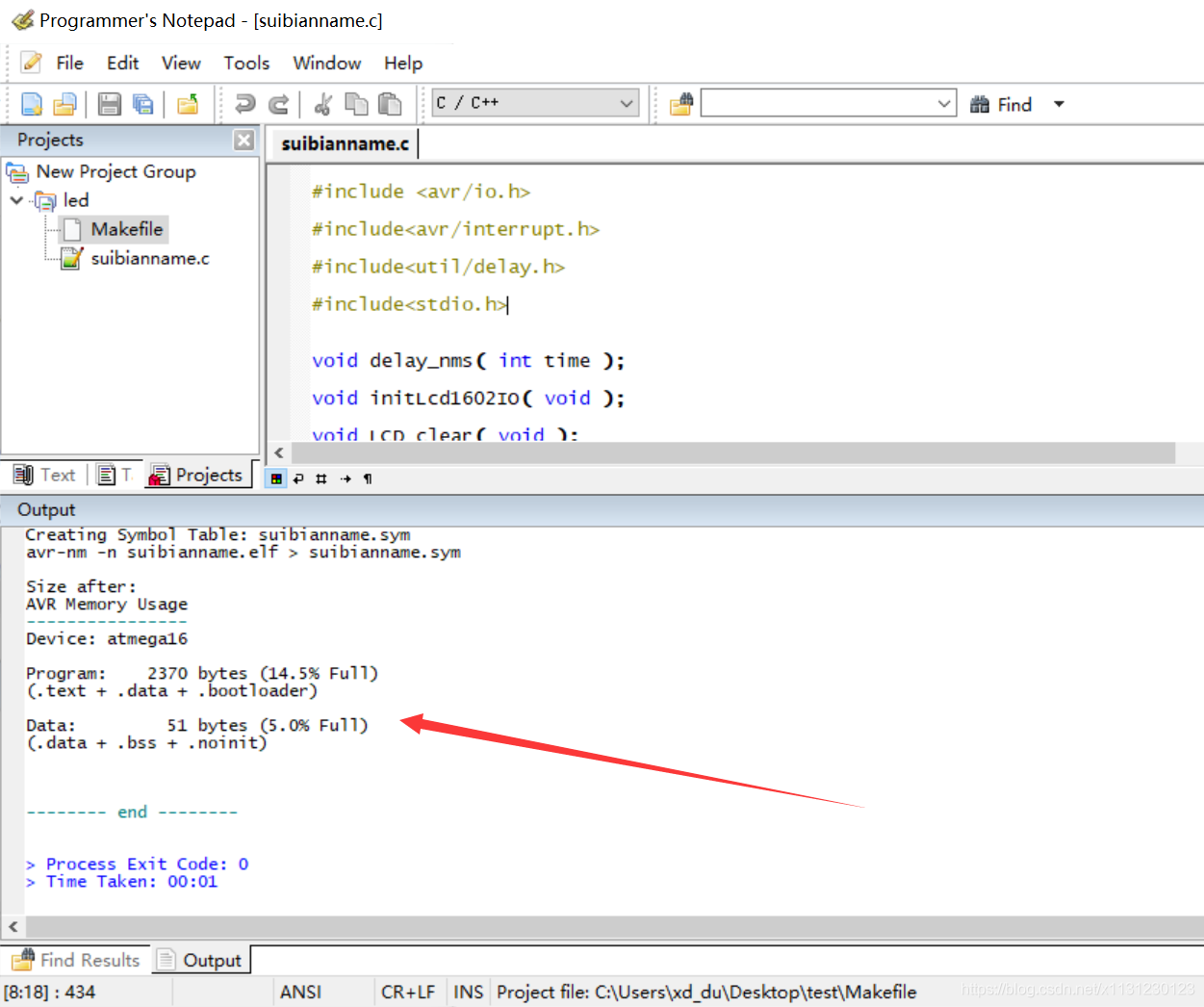
Task: Click the Redo arrow icon
Action: pyautogui.click(x=279, y=104)
